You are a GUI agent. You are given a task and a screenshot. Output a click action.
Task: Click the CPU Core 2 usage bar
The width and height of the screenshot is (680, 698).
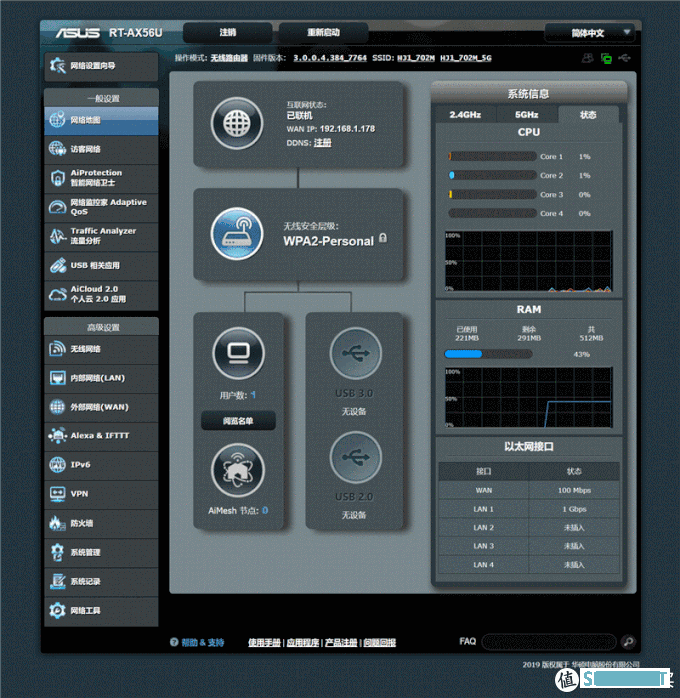[x=492, y=175]
